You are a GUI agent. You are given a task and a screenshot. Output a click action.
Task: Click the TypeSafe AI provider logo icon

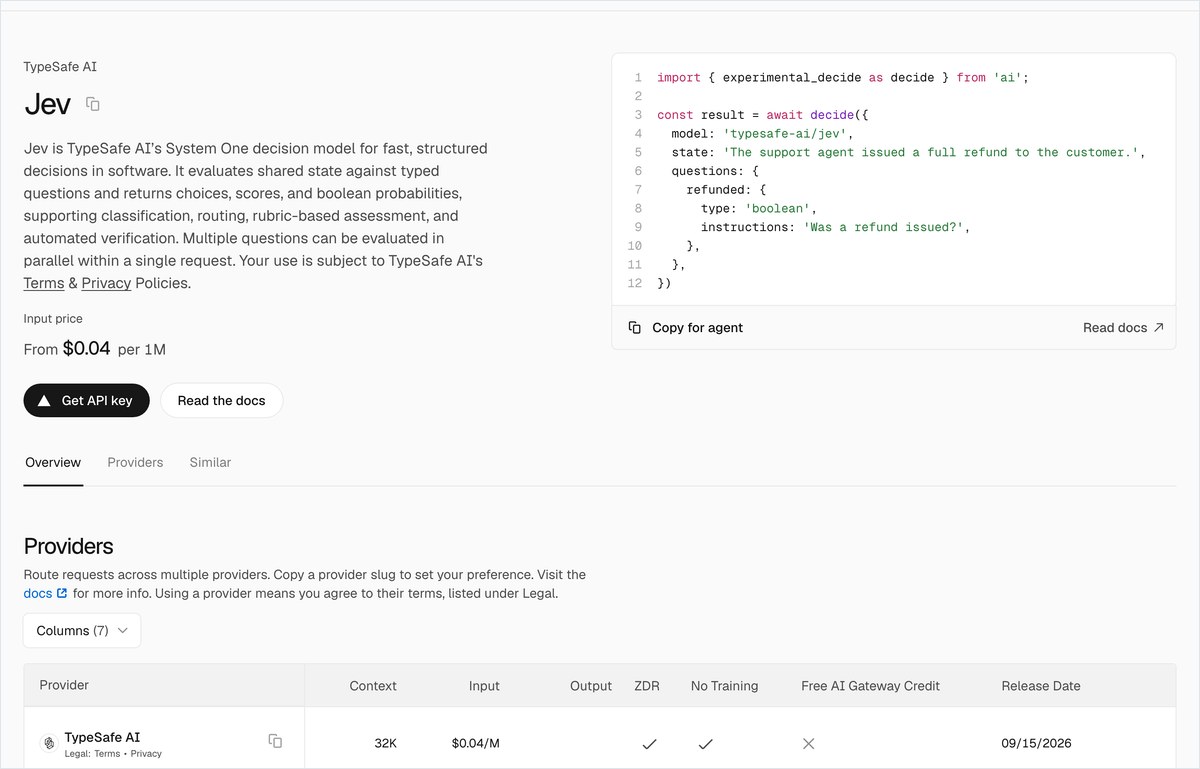[48, 743]
